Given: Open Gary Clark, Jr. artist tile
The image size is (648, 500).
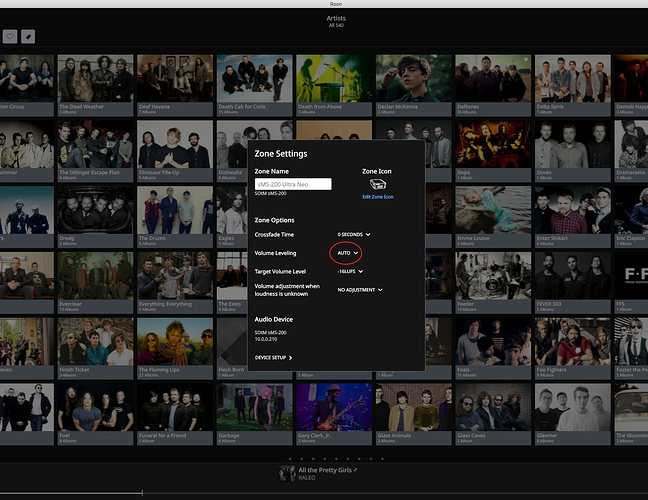Looking at the screenshot, I should 334,414.
